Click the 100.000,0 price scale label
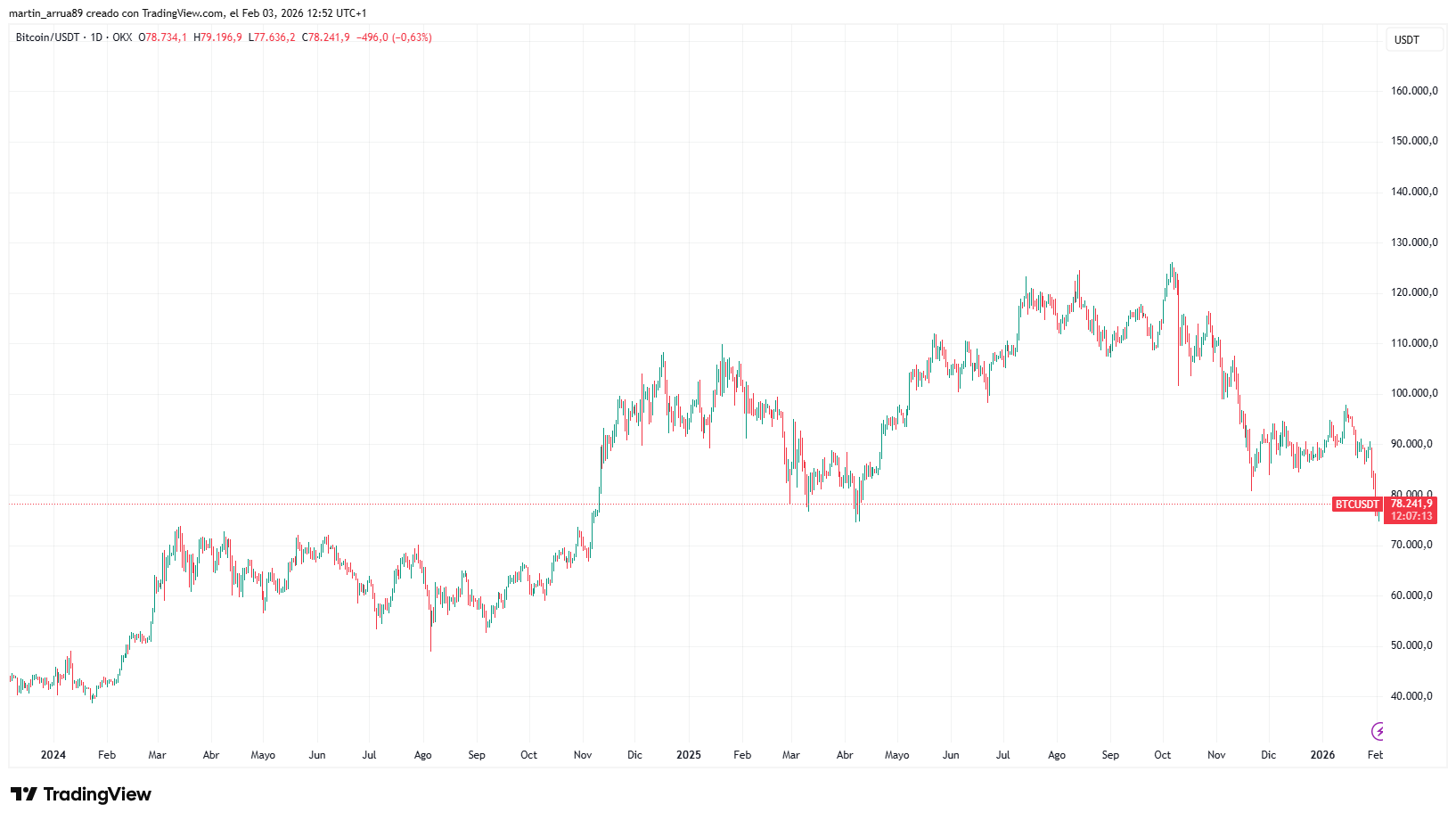Viewport: 1456px width, 821px height. click(1414, 393)
